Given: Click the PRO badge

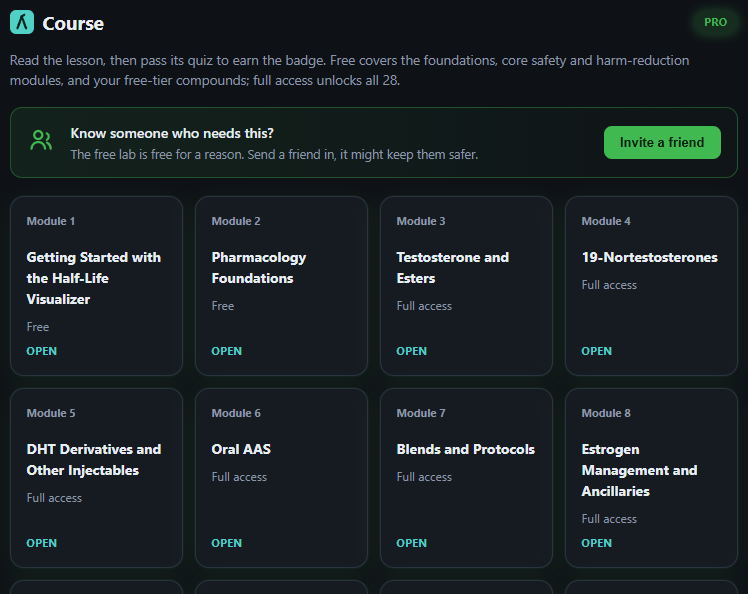Looking at the screenshot, I should [x=715, y=22].
